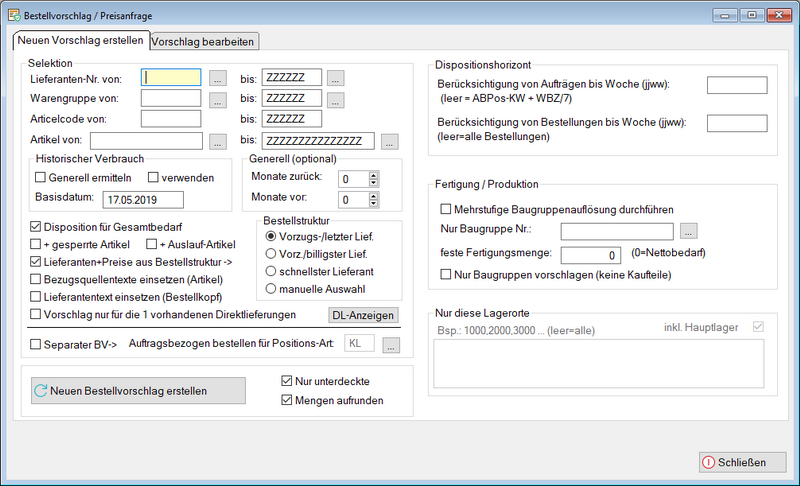
Task: Open lookup for Artikel von field
Action: tap(219, 141)
